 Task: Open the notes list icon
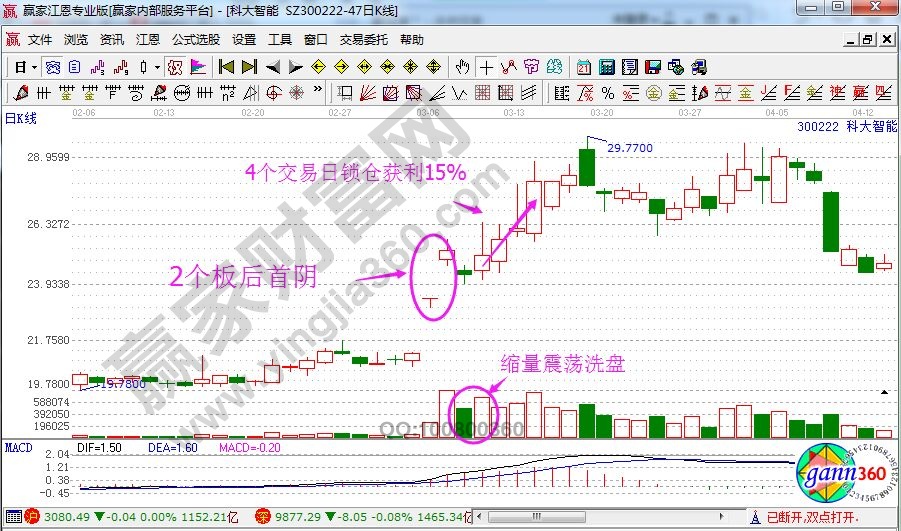[x=630, y=67]
